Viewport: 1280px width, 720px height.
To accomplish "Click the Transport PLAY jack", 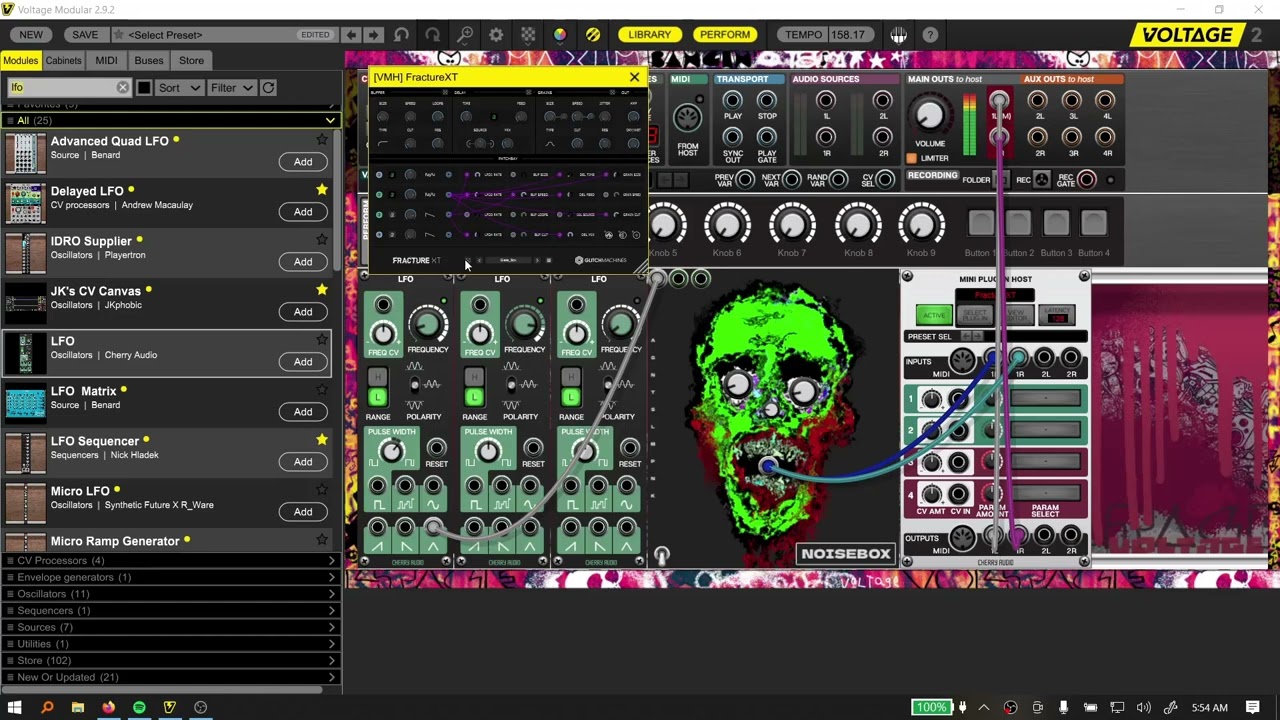I will [x=732, y=100].
